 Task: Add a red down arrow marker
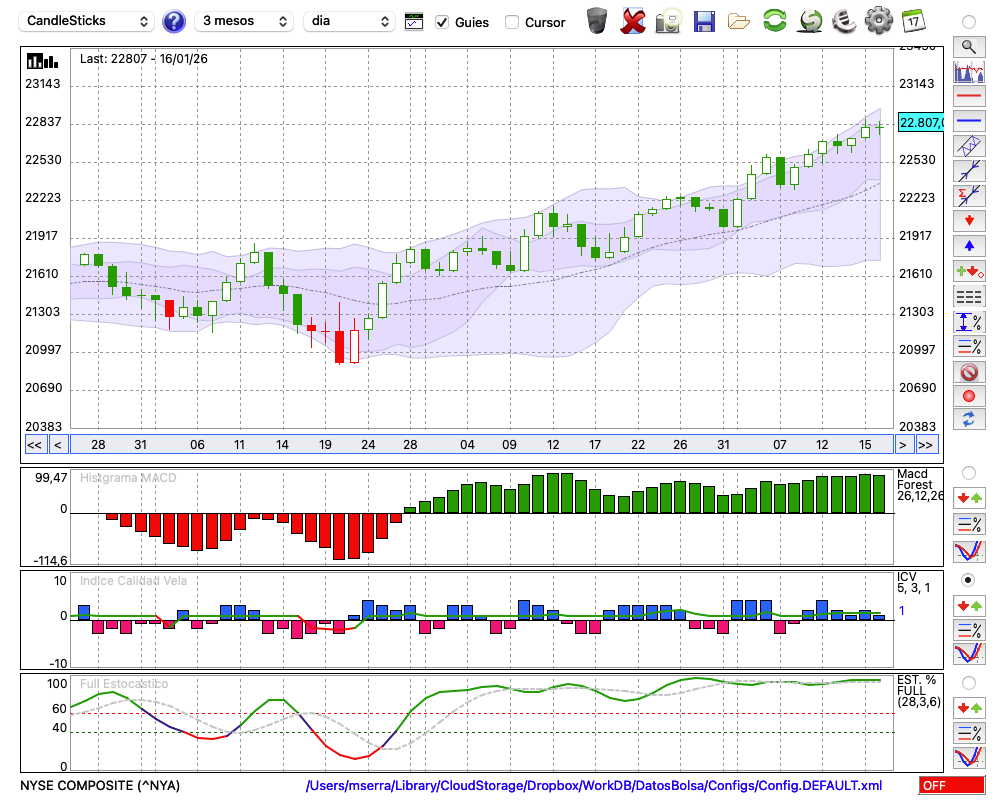click(x=969, y=221)
